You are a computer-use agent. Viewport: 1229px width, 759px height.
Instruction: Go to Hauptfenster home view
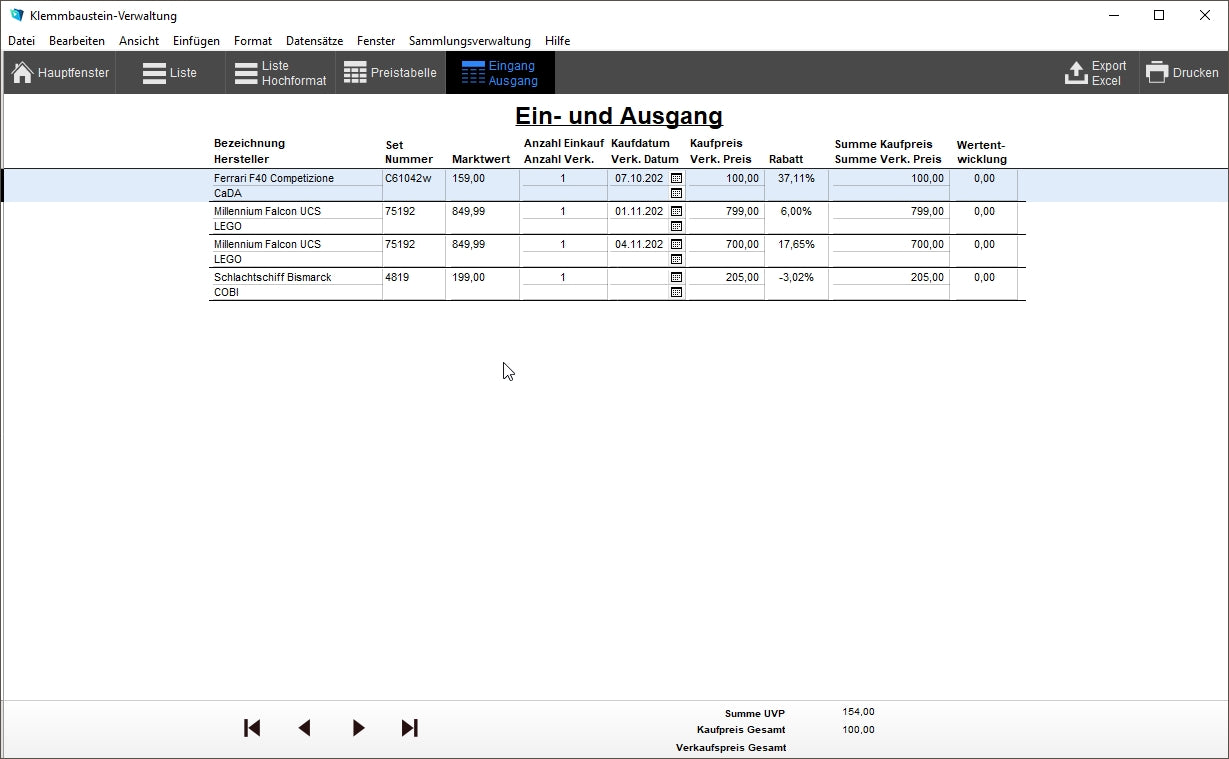[x=60, y=73]
